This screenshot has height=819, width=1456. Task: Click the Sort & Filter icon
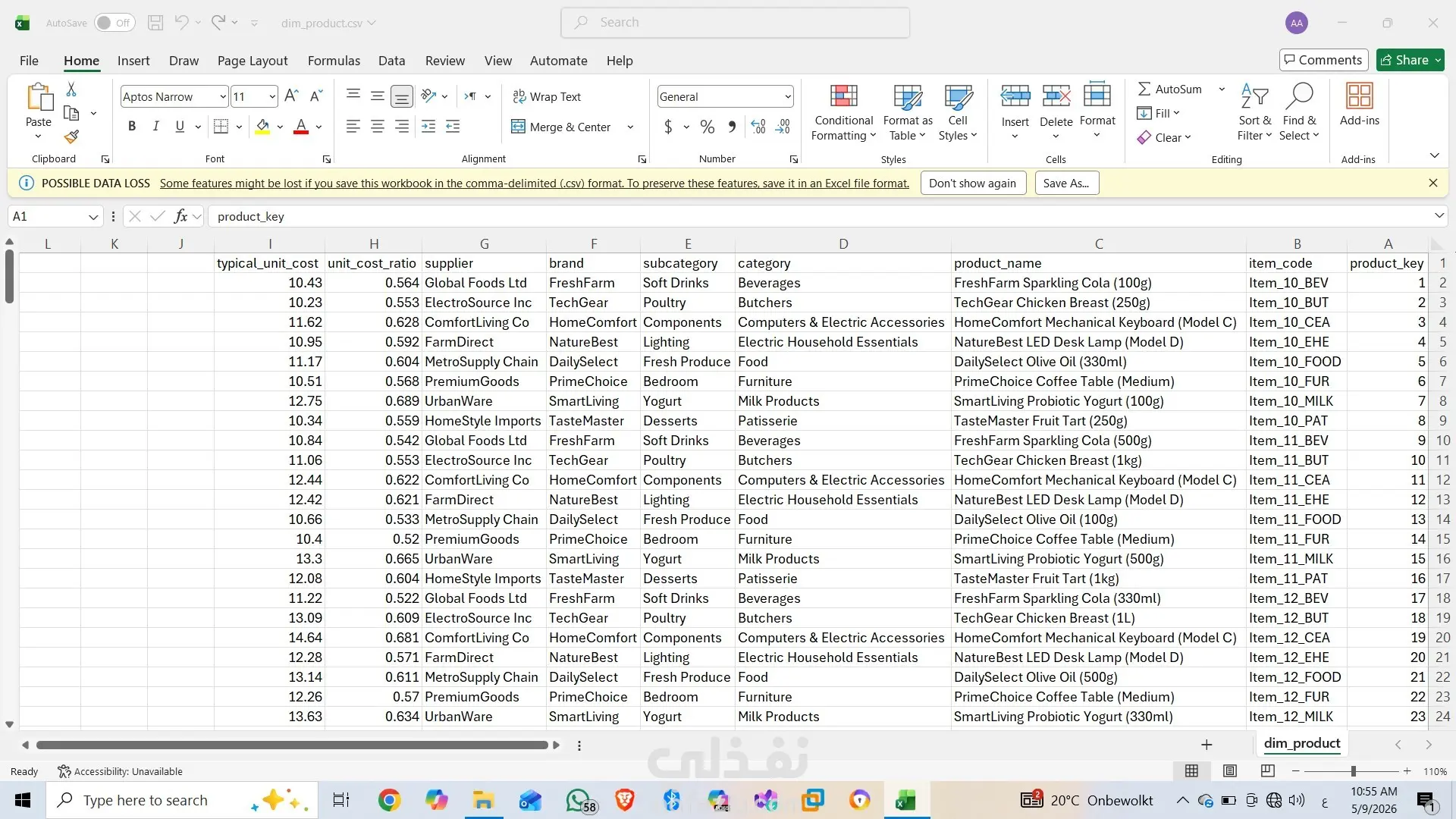[x=1254, y=97]
